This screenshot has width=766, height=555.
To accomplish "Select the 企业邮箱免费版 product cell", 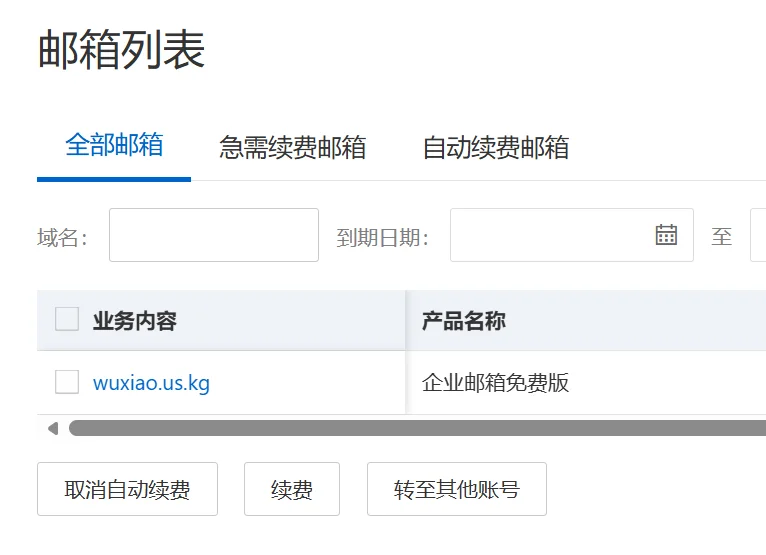I will tap(495, 382).
